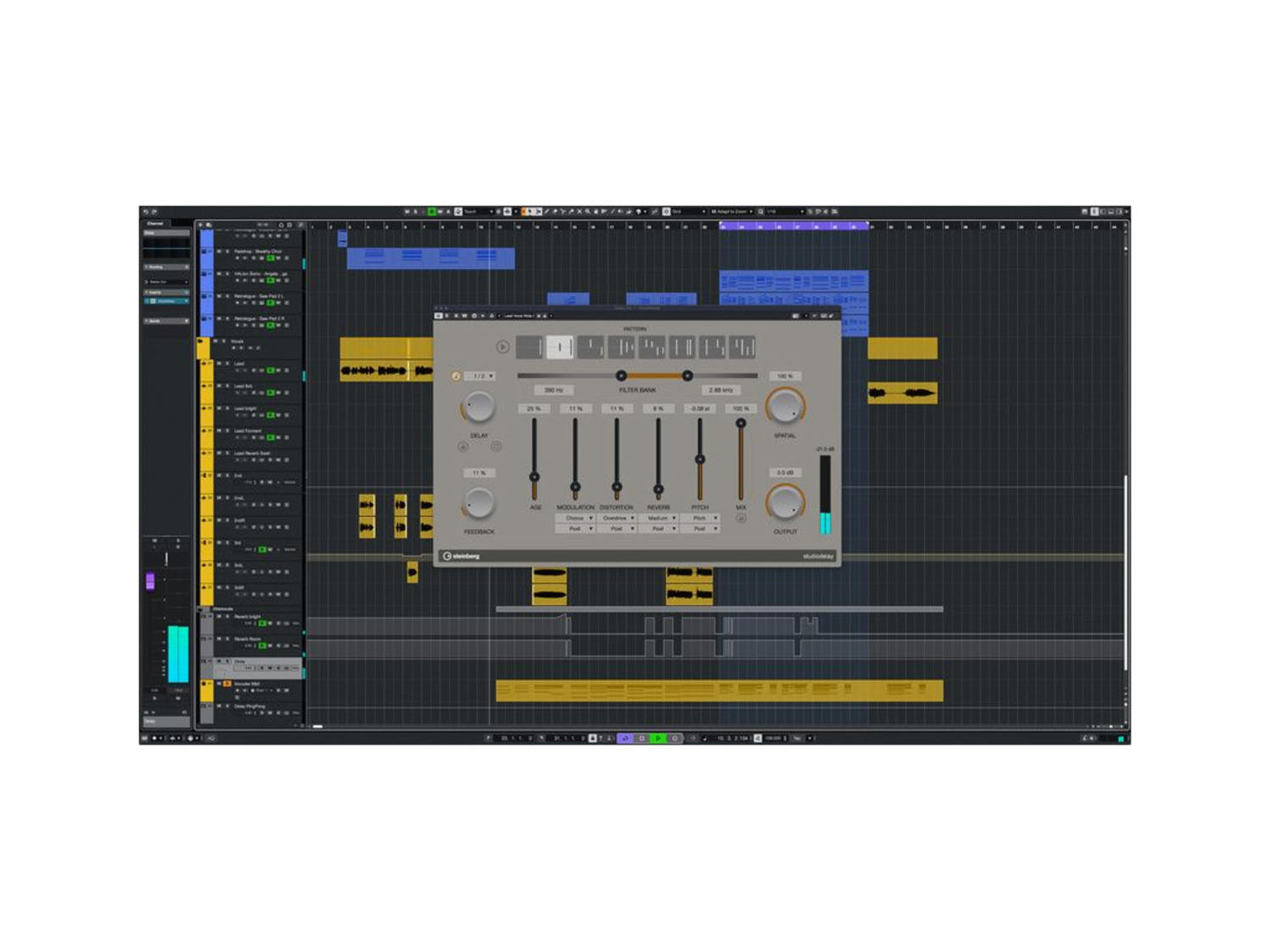Select the second pattern button in the PATTERN row
Screen dimensions: 1270x952
tap(560, 348)
